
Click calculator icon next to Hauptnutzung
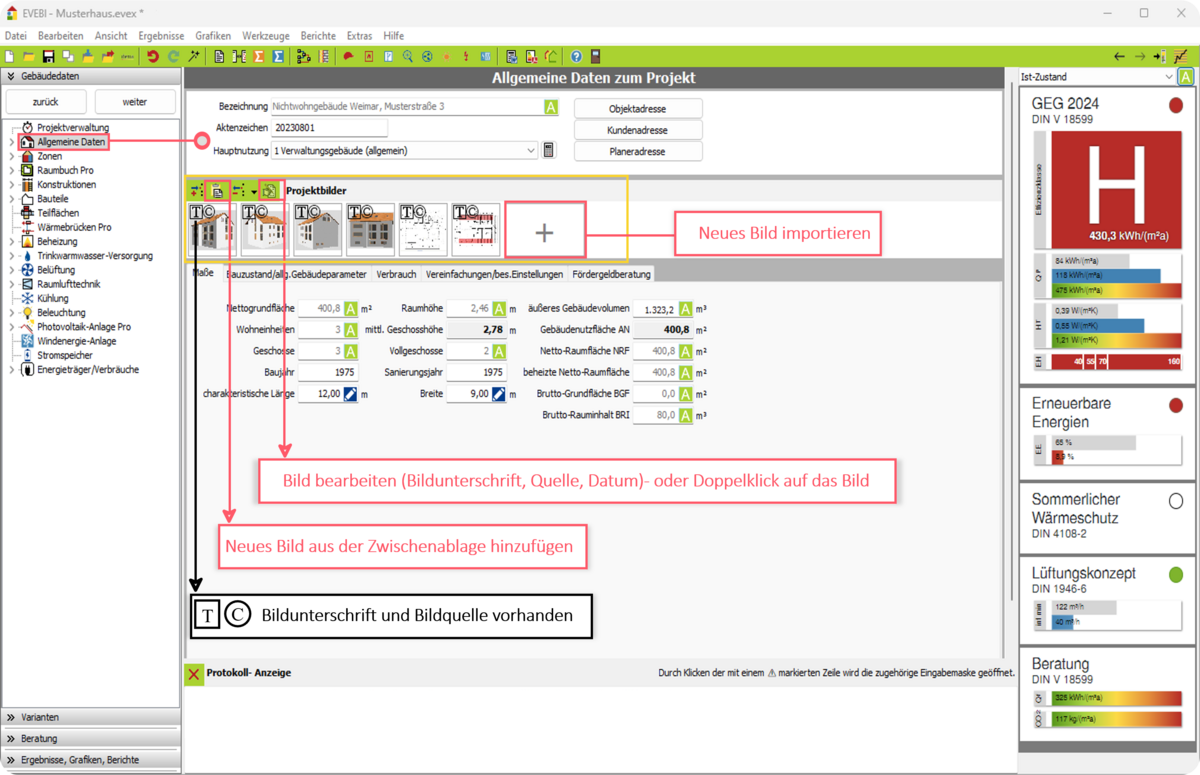point(549,150)
